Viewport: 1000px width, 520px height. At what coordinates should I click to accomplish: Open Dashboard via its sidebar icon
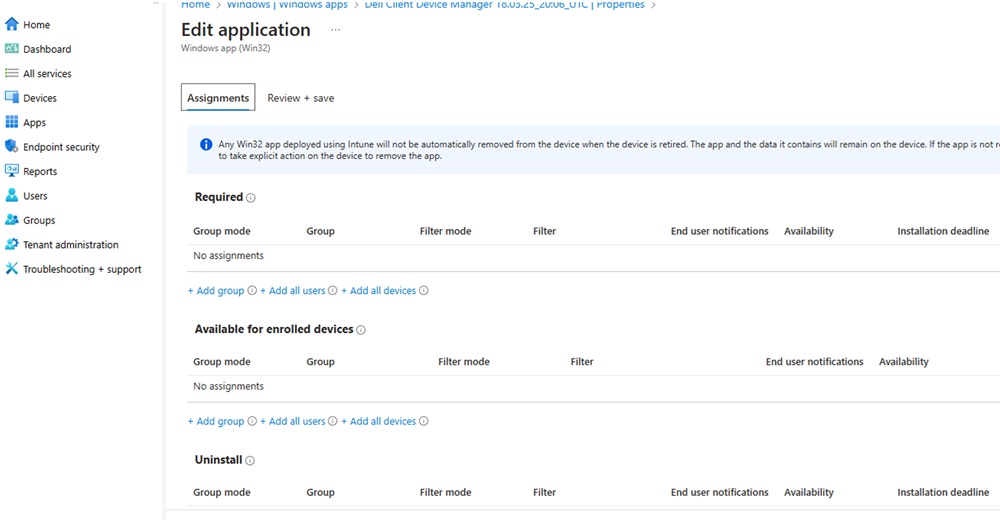point(12,49)
